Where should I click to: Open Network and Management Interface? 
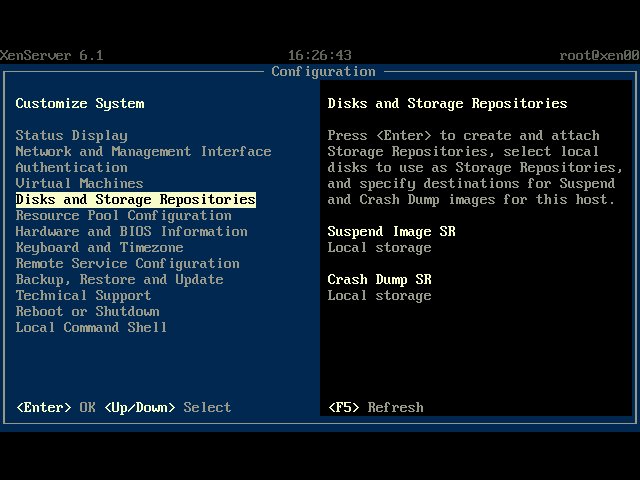[143, 151]
